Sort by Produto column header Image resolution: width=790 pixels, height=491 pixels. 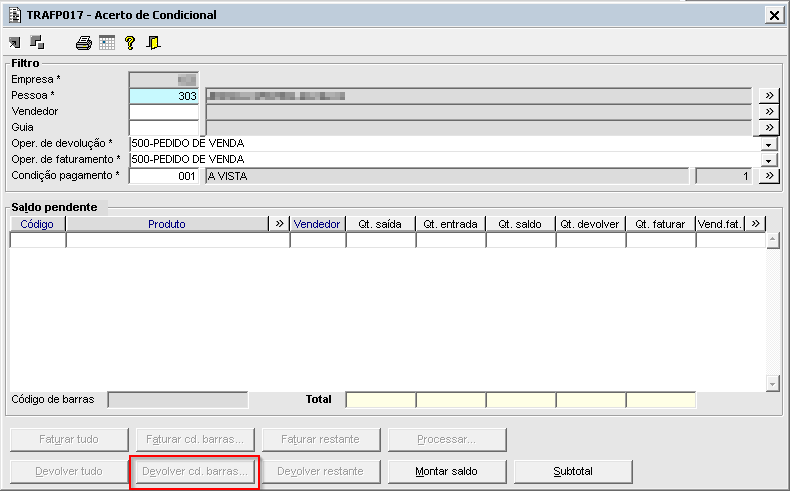tap(167, 224)
